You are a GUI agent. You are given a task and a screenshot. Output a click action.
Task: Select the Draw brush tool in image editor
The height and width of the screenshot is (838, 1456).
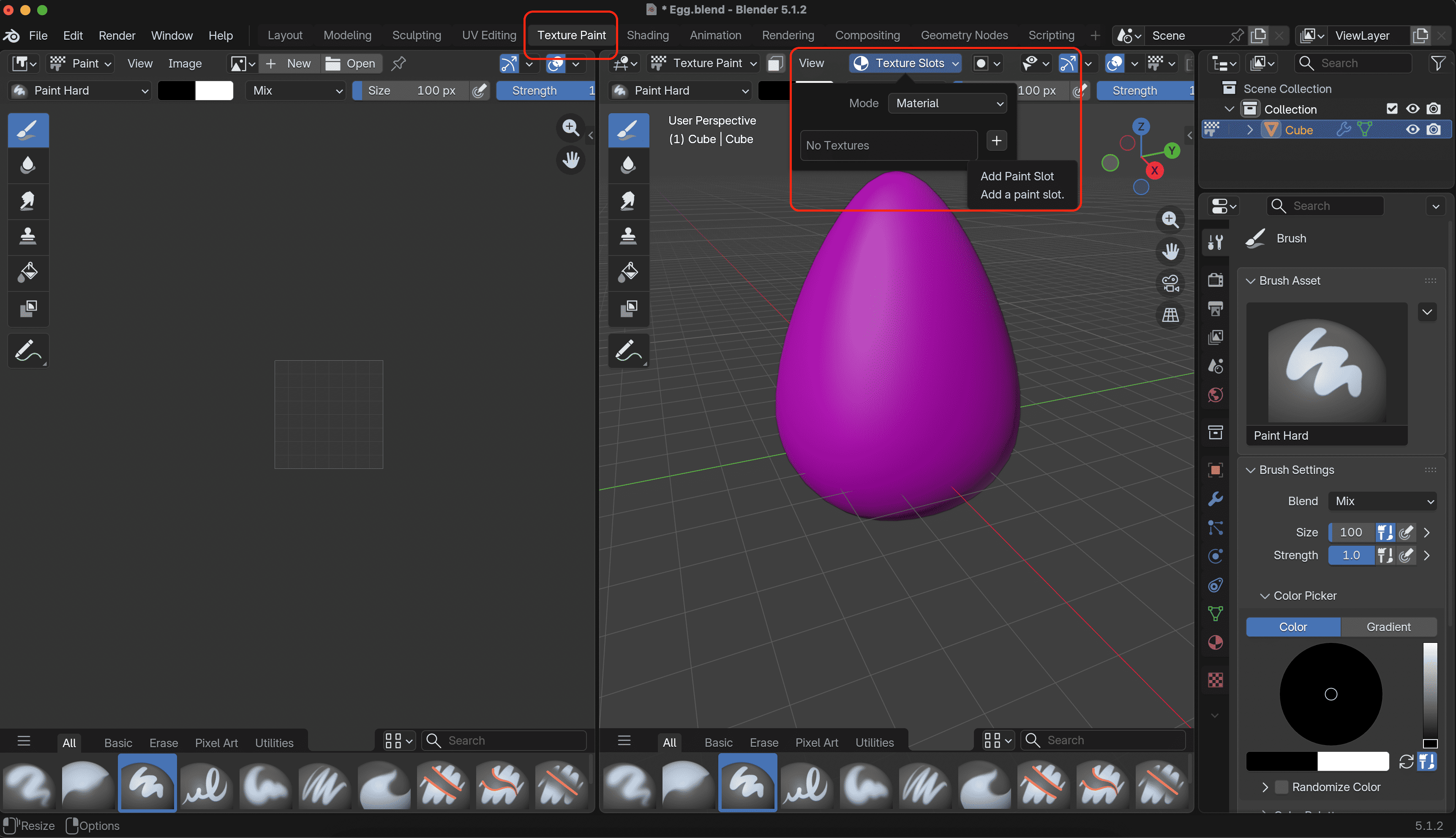pyautogui.click(x=28, y=130)
